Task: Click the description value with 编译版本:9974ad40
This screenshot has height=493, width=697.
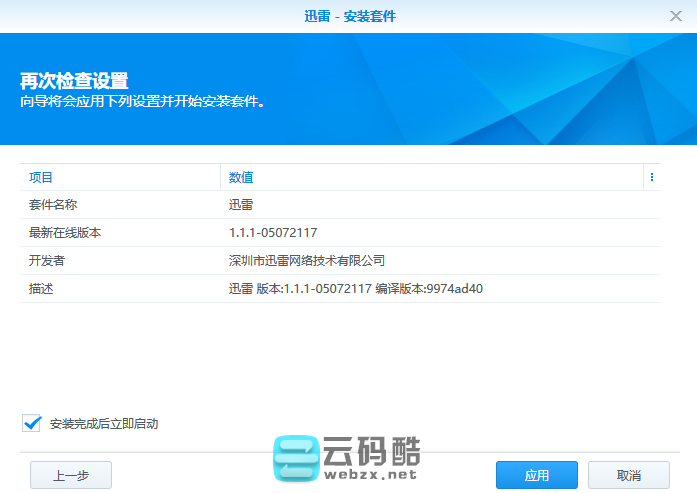Action: [355, 289]
